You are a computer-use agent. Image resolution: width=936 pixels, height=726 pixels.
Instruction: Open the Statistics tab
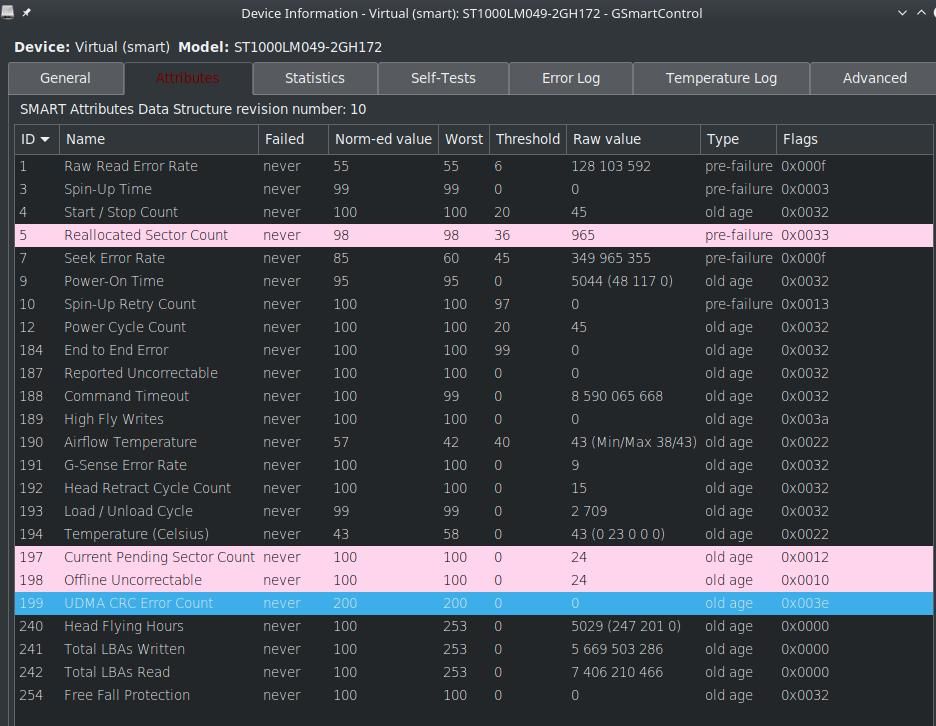pyautogui.click(x=315, y=78)
